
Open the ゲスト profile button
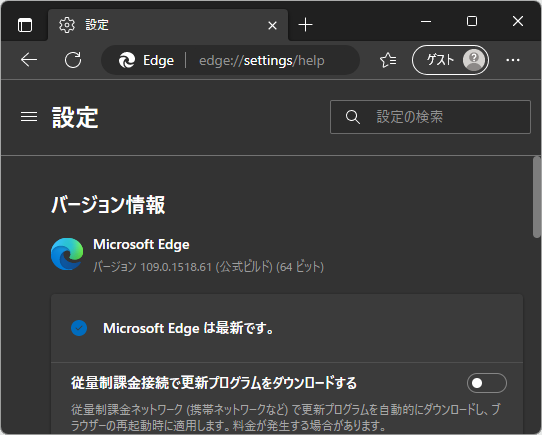[x=450, y=60]
